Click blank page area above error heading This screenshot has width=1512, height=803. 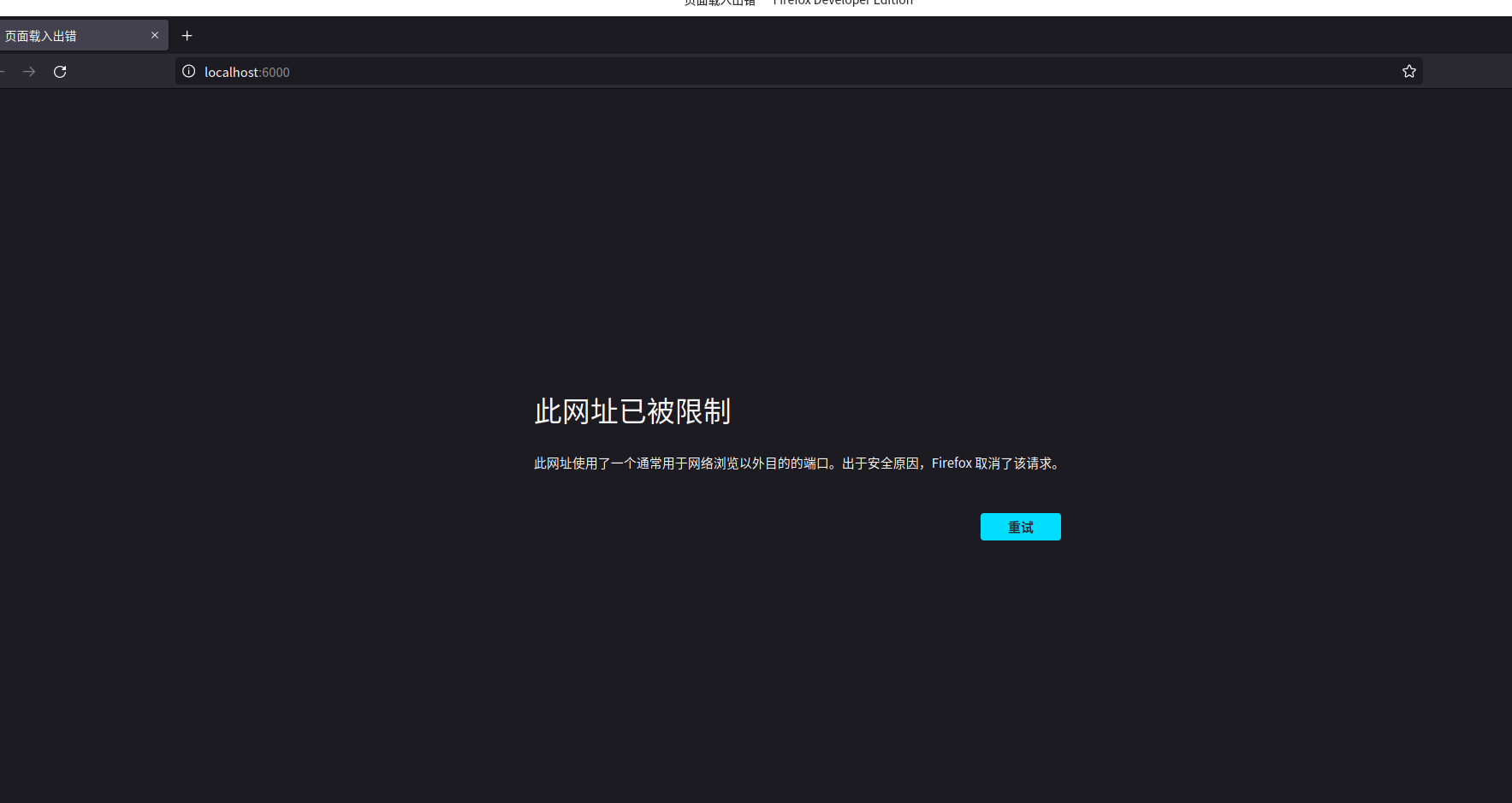770,239
